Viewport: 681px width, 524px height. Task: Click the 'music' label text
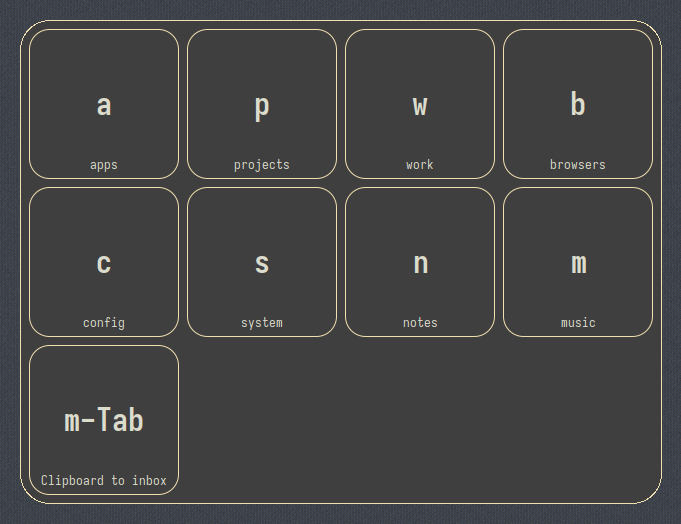tap(578, 323)
